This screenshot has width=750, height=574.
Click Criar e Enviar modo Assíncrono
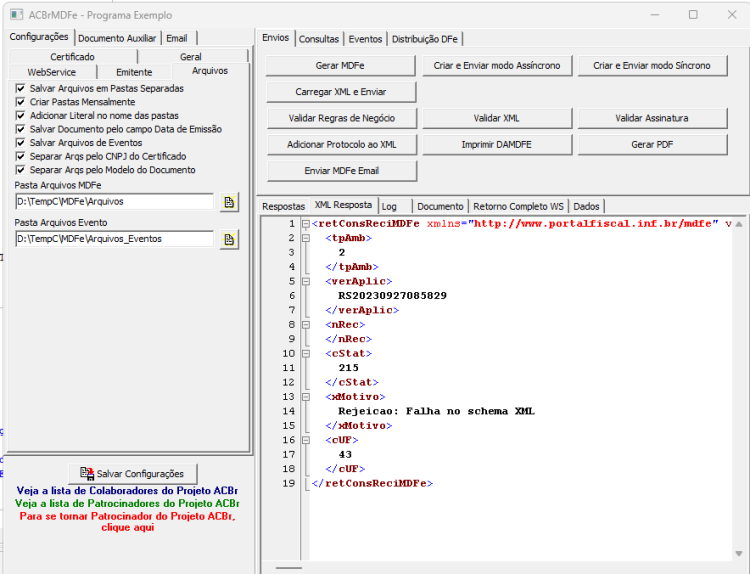tap(497, 66)
